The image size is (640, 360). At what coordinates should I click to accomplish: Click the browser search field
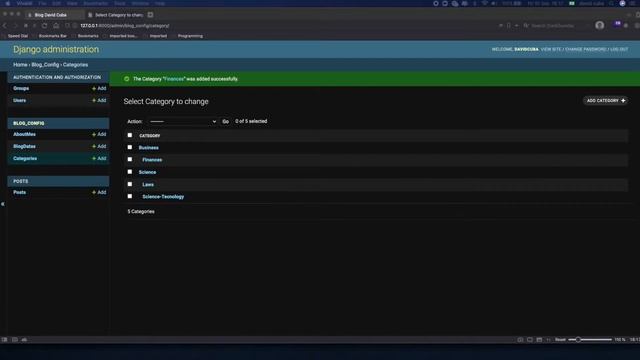point(553,26)
